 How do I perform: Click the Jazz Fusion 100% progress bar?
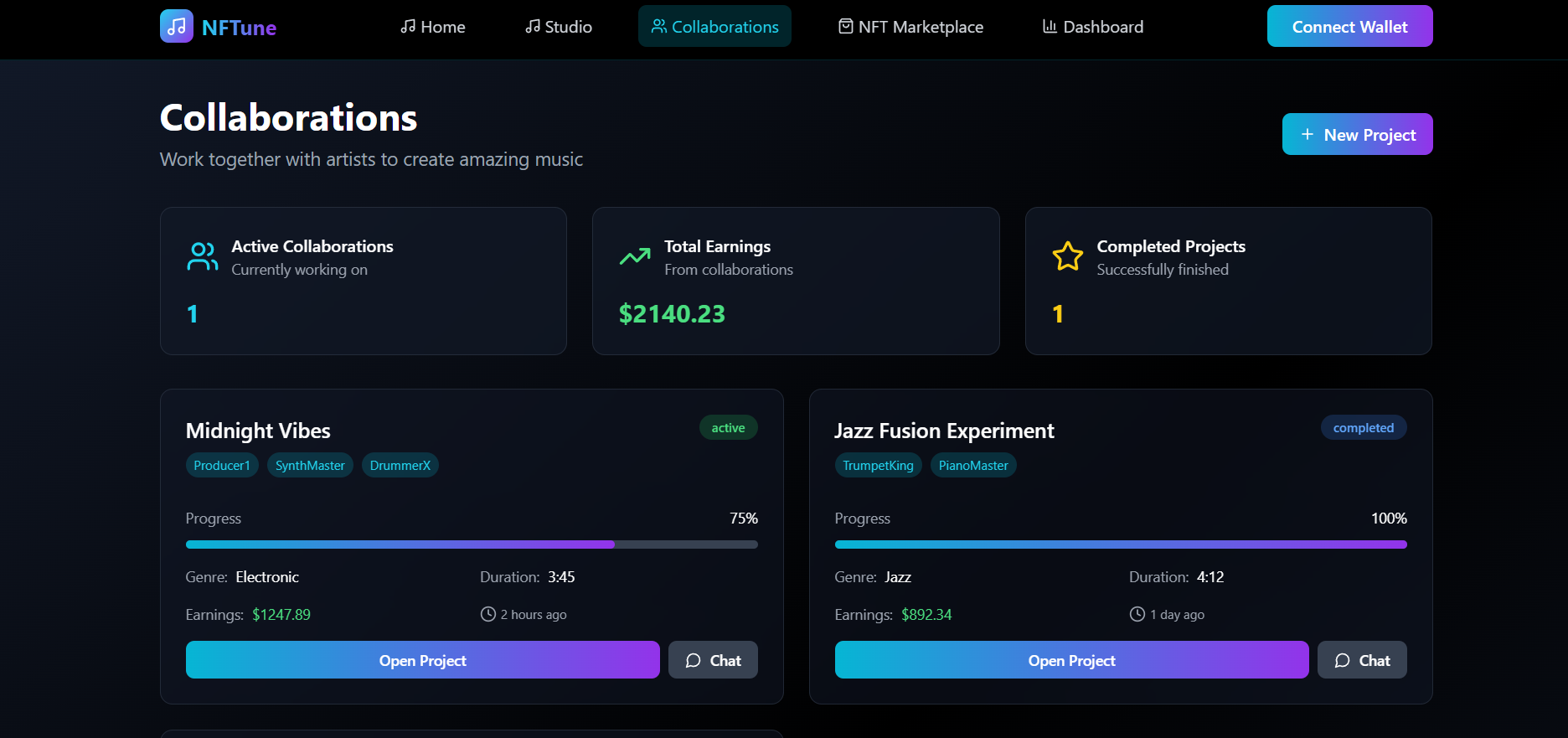1121,544
